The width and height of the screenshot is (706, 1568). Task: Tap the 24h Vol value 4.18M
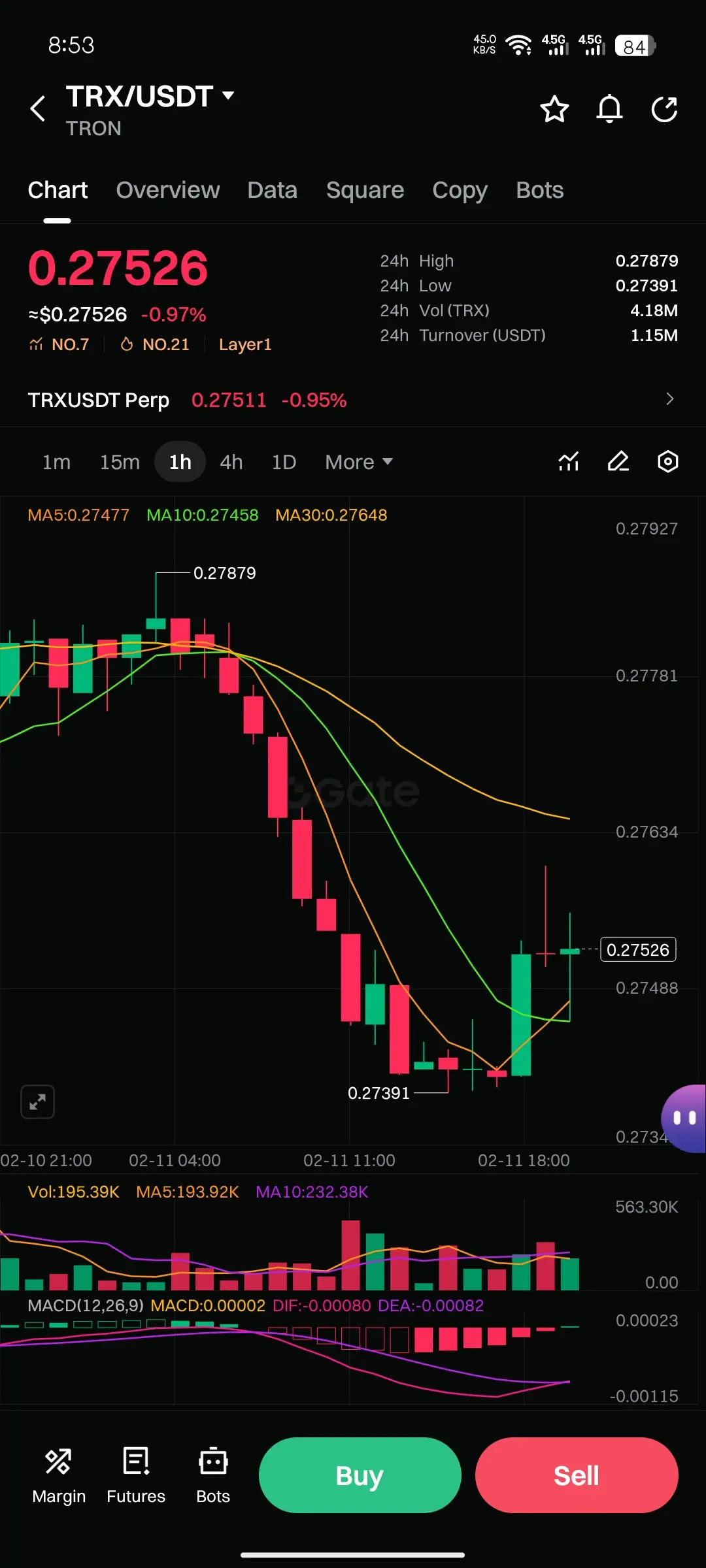click(x=654, y=310)
